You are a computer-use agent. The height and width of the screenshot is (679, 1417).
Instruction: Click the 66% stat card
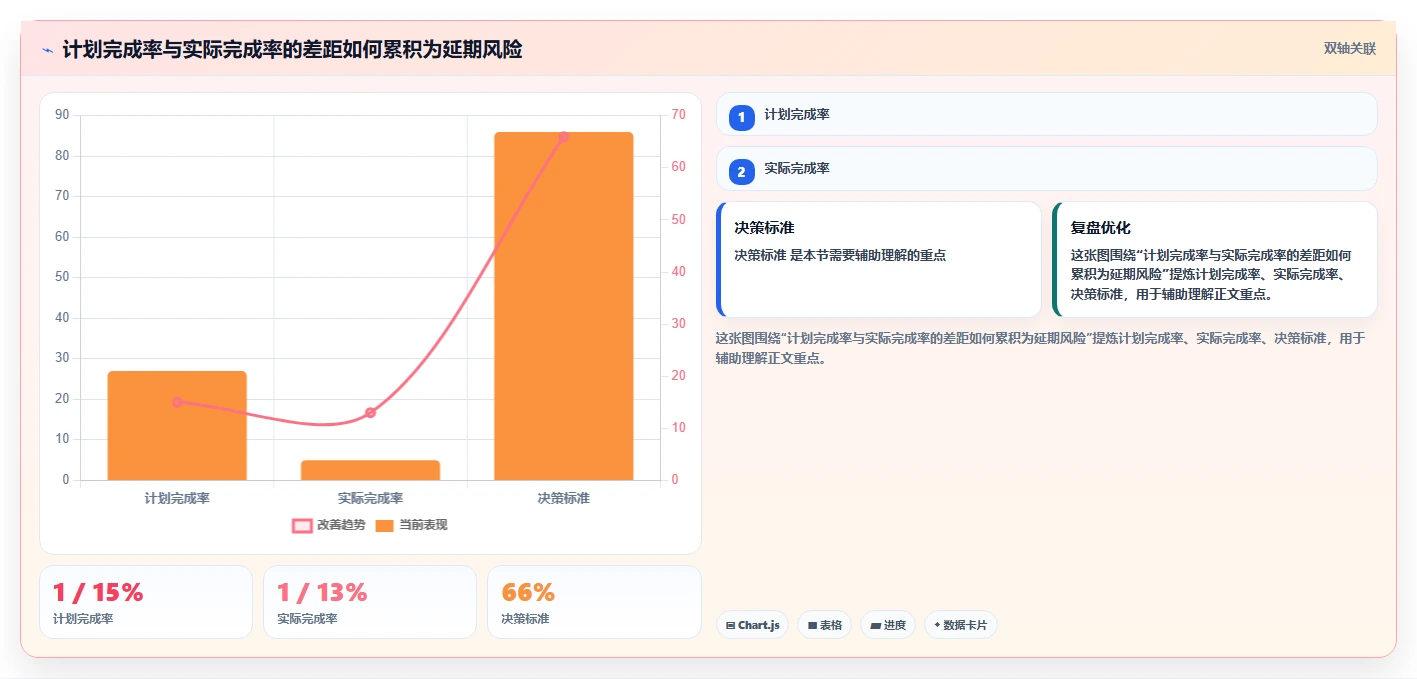click(x=594, y=602)
